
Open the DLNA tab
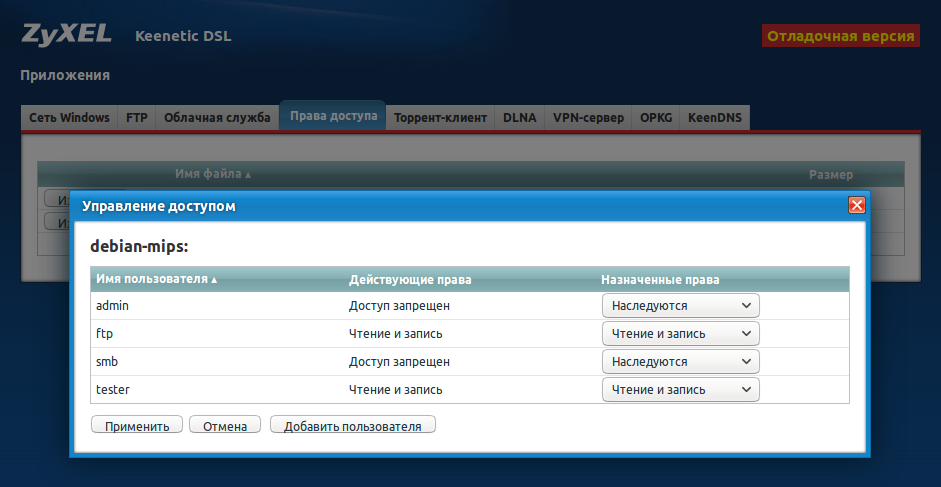click(520, 118)
